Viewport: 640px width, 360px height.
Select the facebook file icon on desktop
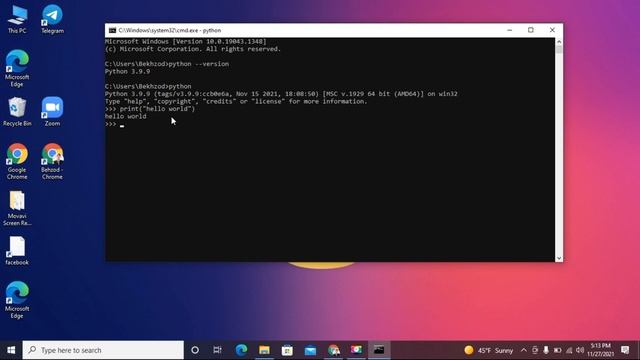click(17, 251)
